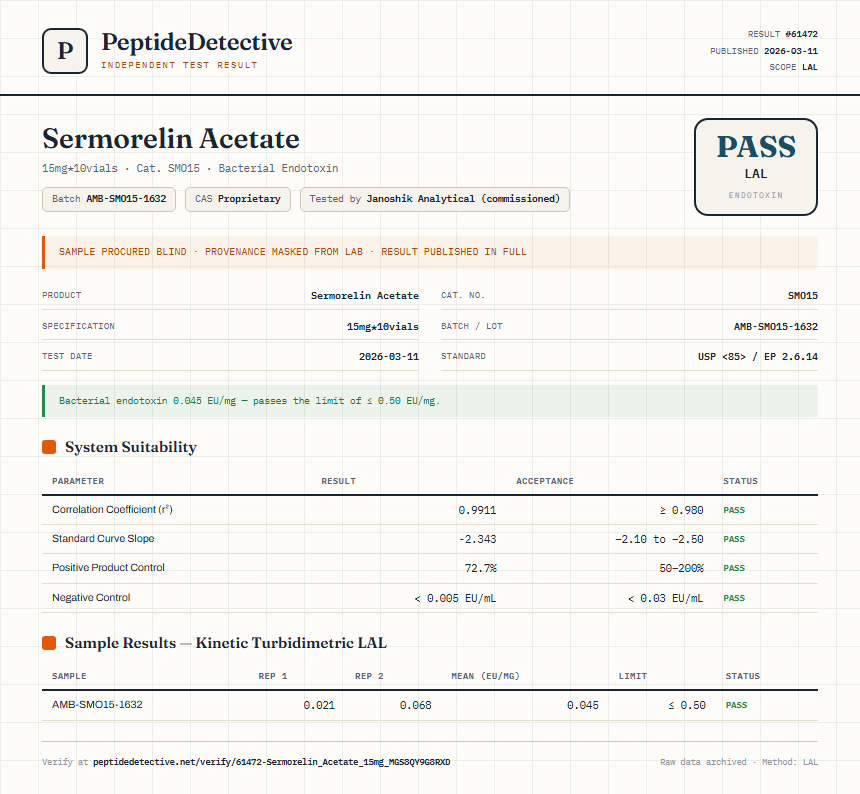Click the PARAMETER column header
Image resolution: width=860 pixels, height=794 pixels.
pos(78,481)
